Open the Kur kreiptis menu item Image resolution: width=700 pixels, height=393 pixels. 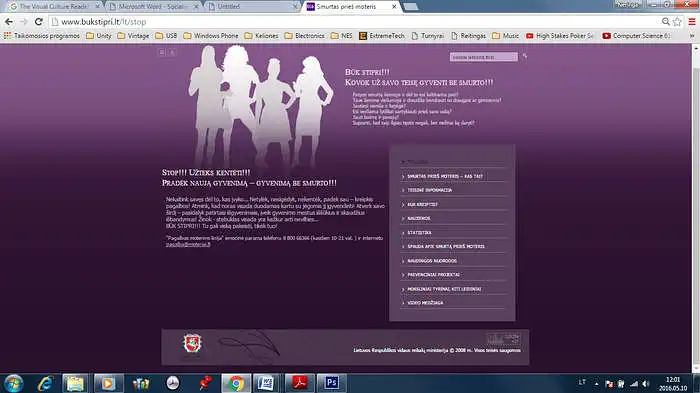click(422, 205)
